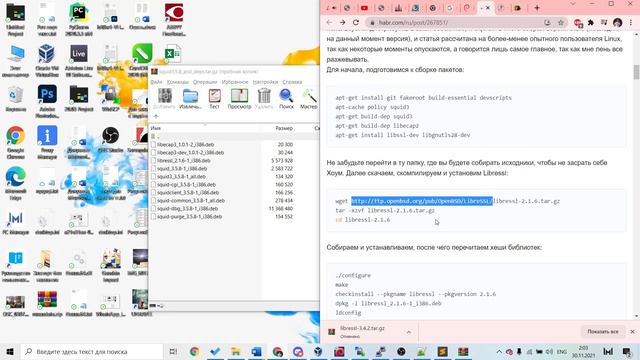Select libecap3_1.0.1-2_i386.deb in the archive
The image size is (640, 360).
[185, 144]
